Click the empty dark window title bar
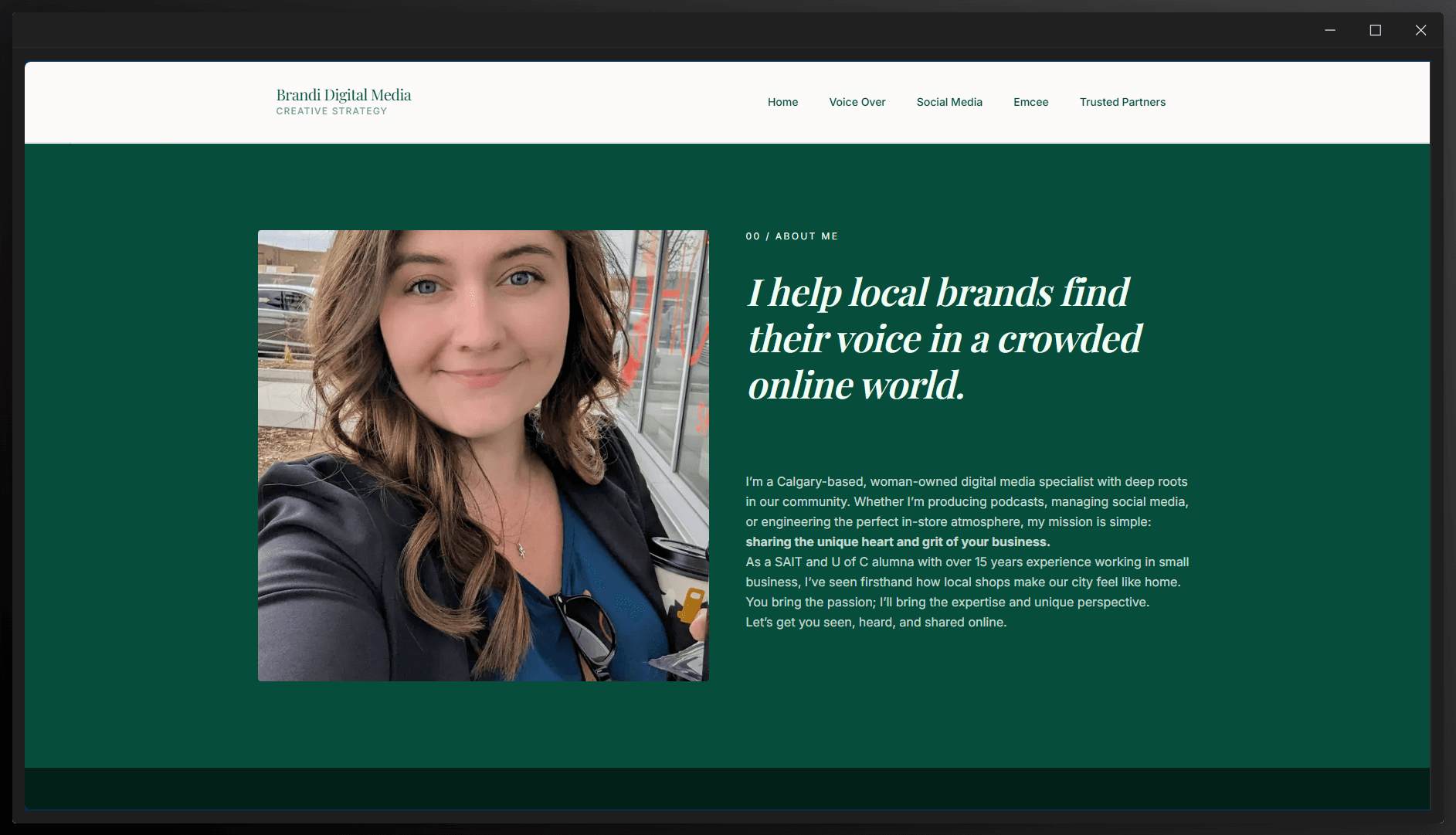Image resolution: width=1456 pixels, height=835 pixels. pos(618,31)
